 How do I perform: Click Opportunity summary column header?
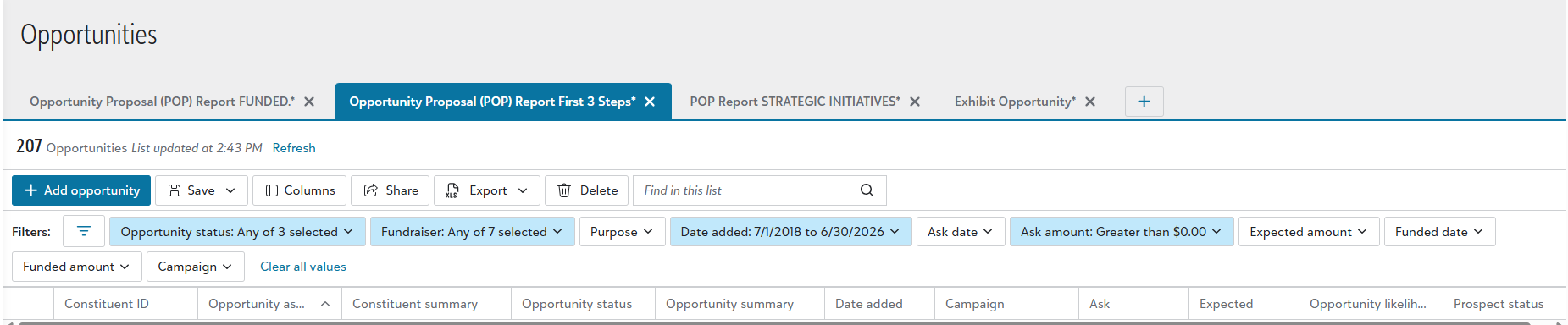coord(740,304)
